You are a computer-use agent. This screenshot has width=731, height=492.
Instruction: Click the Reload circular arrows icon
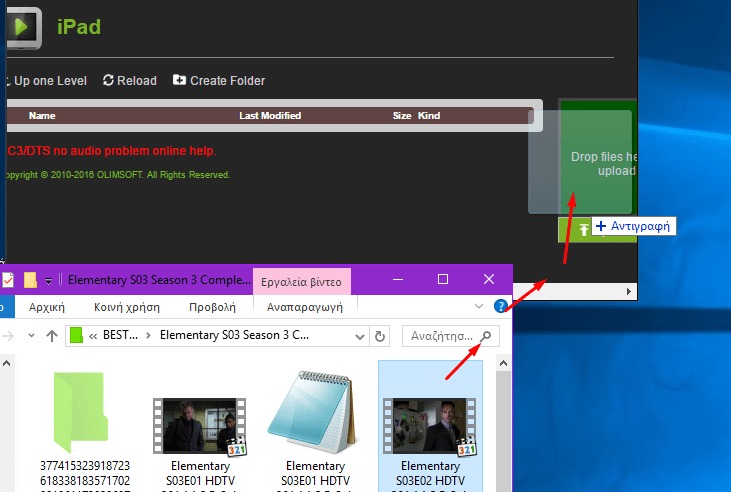tap(108, 80)
